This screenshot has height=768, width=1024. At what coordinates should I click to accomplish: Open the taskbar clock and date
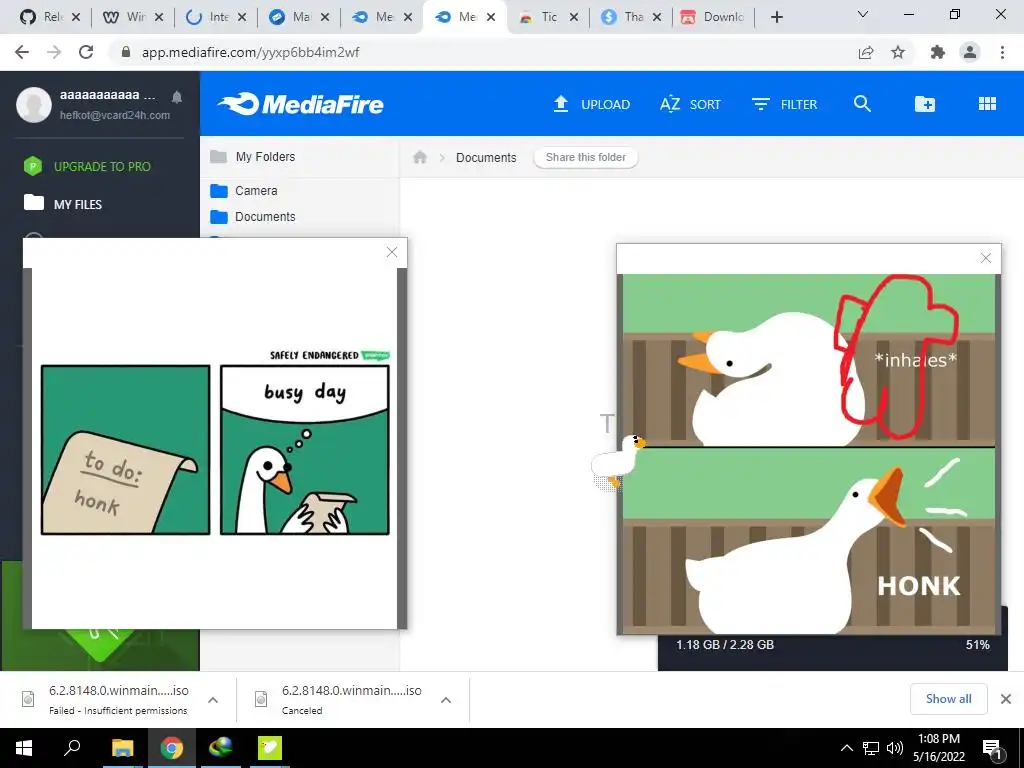939,748
